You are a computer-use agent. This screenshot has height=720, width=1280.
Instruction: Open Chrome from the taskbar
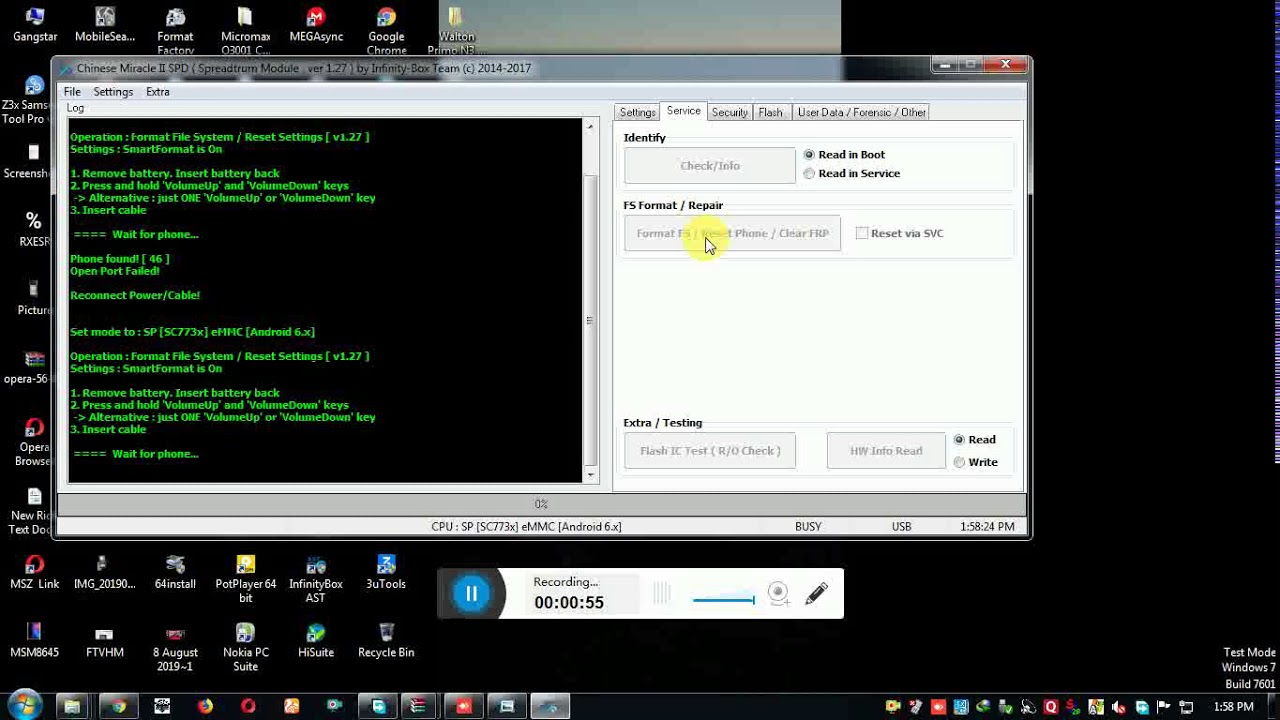click(x=119, y=707)
